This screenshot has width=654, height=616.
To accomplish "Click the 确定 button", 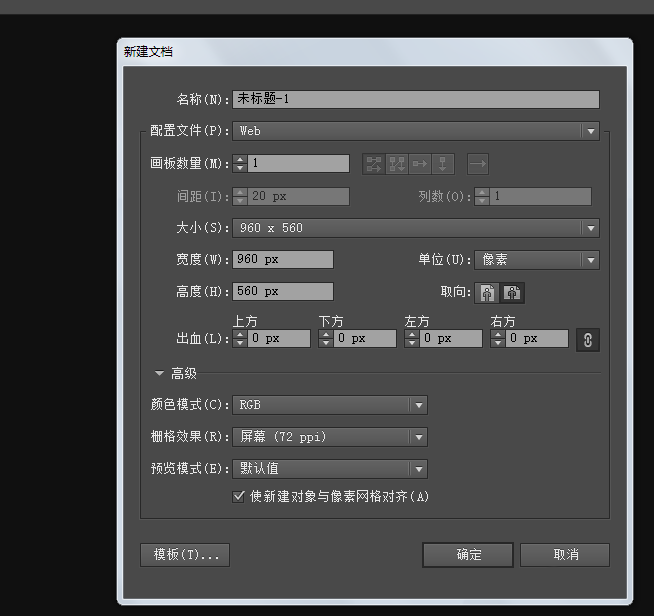I will point(468,555).
